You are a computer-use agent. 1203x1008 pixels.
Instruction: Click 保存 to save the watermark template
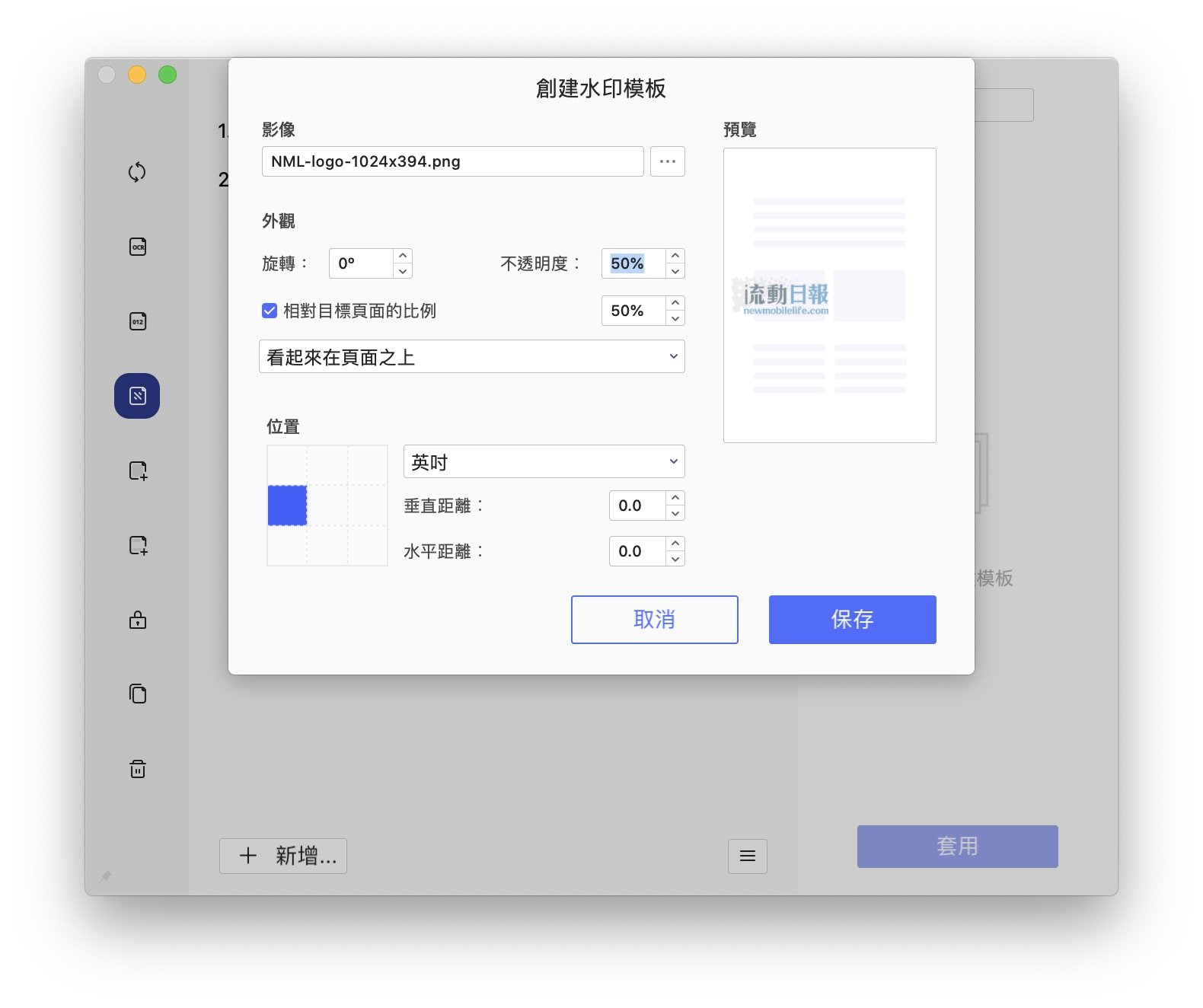[853, 620]
